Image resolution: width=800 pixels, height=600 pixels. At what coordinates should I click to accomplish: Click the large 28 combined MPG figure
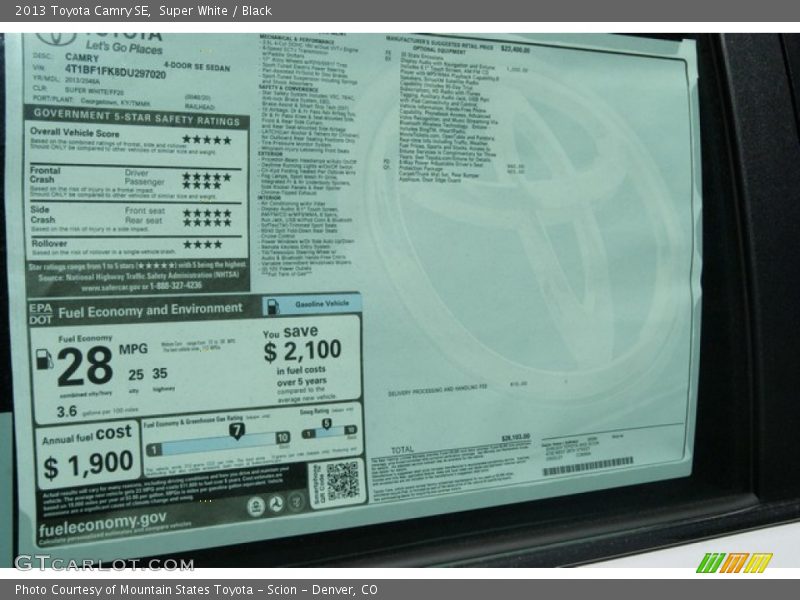(x=85, y=366)
